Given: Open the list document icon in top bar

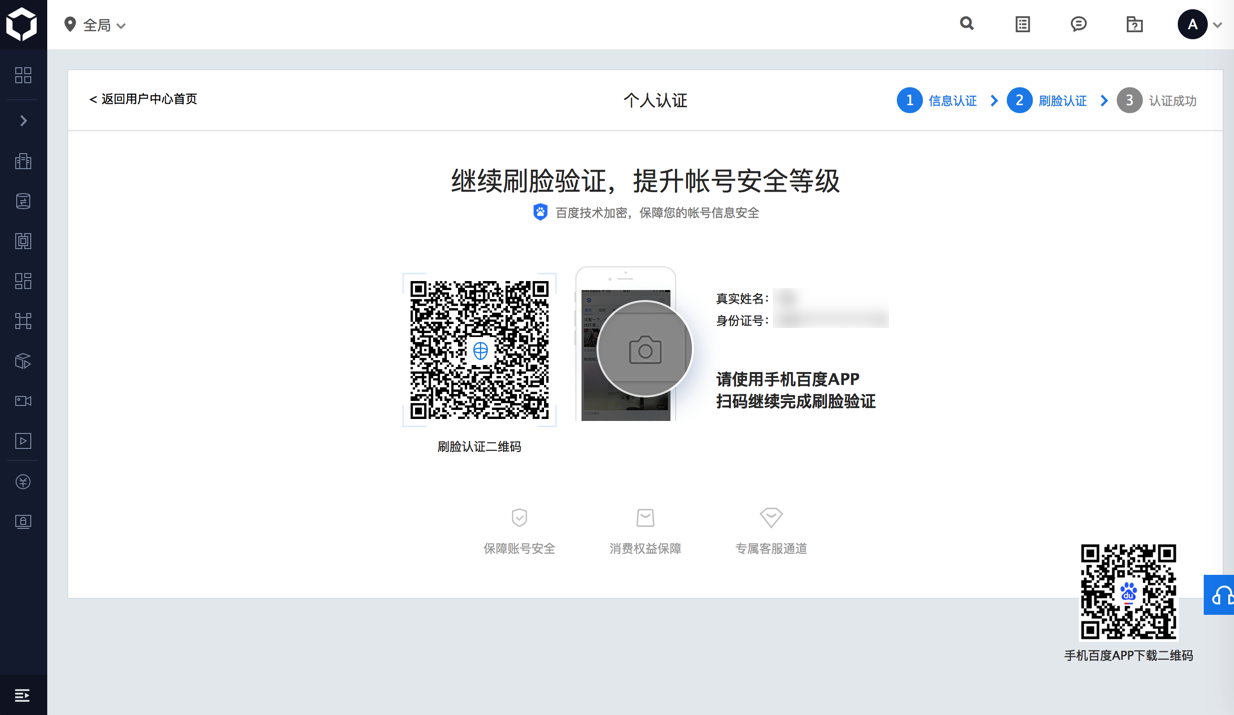Looking at the screenshot, I should pos(1023,24).
